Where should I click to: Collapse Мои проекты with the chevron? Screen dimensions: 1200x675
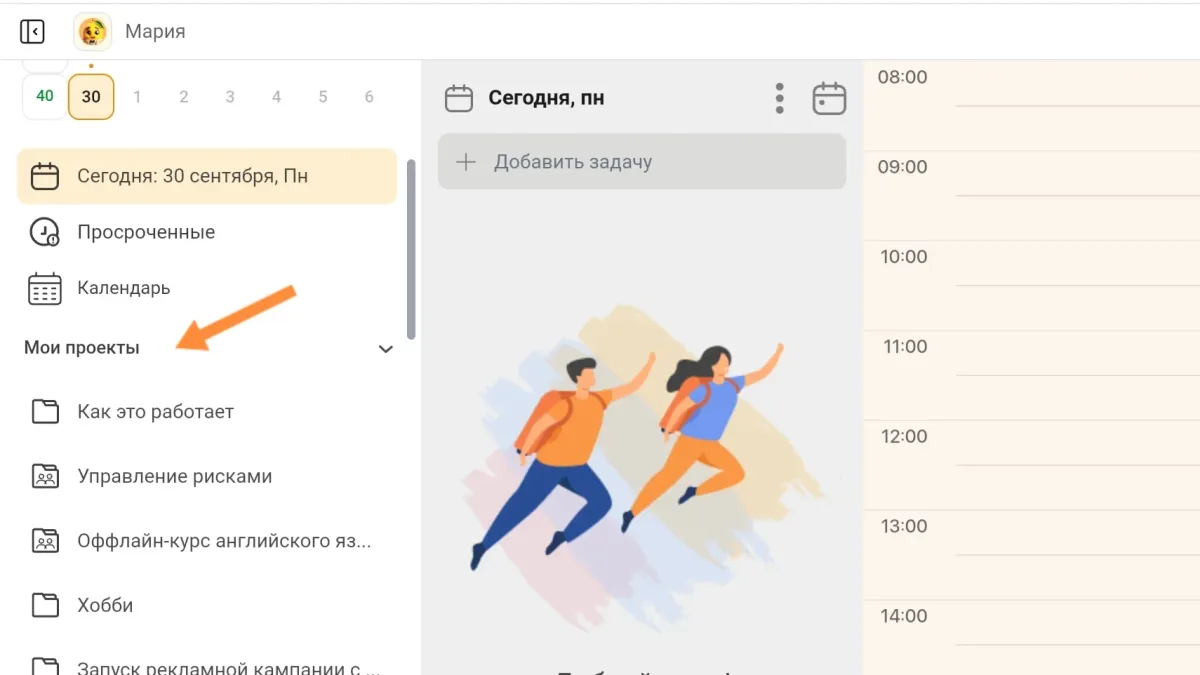tap(386, 349)
